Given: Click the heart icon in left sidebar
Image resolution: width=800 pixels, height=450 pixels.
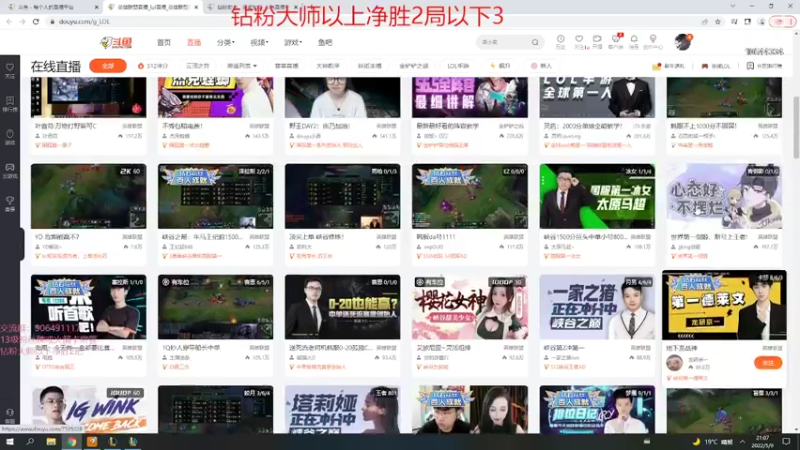Looking at the screenshot, I should click(10, 70).
